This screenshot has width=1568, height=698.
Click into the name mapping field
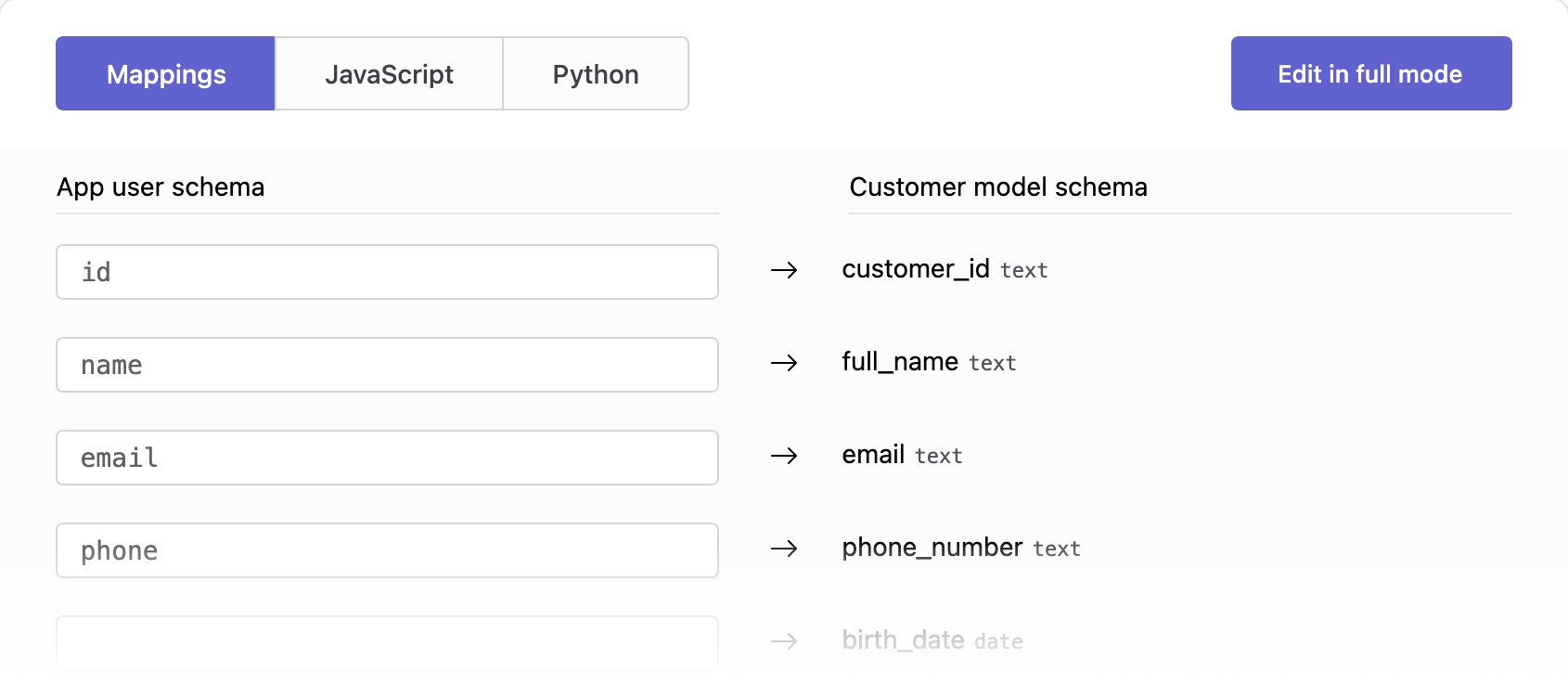pyautogui.click(x=387, y=365)
